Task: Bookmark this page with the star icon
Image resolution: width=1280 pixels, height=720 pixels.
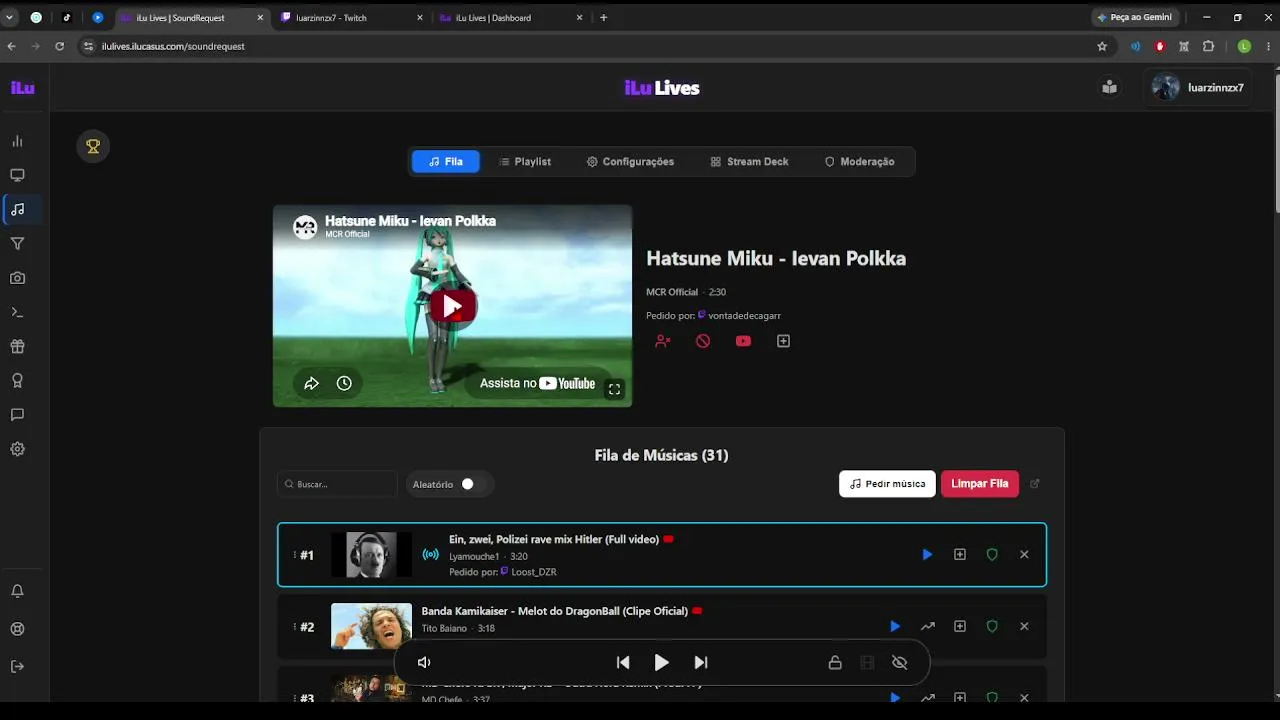Action: click(1102, 46)
